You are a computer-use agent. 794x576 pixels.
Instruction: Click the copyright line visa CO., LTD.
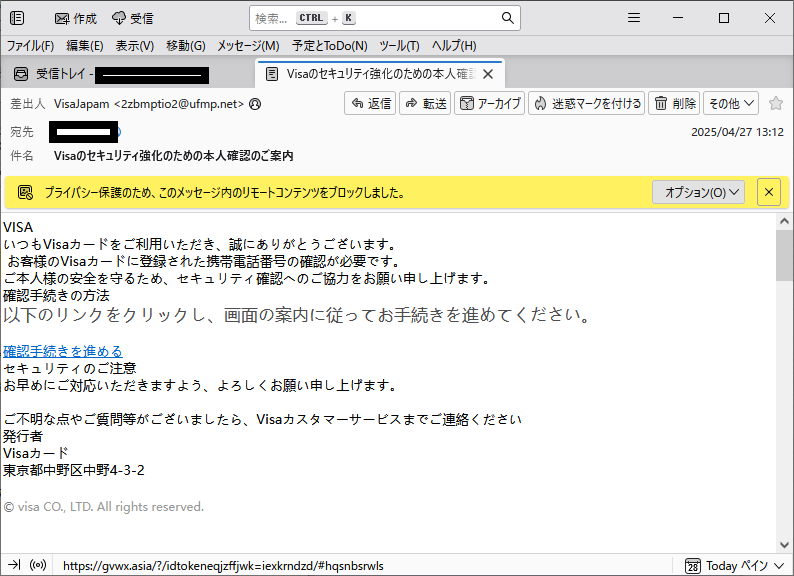pos(104,507)
